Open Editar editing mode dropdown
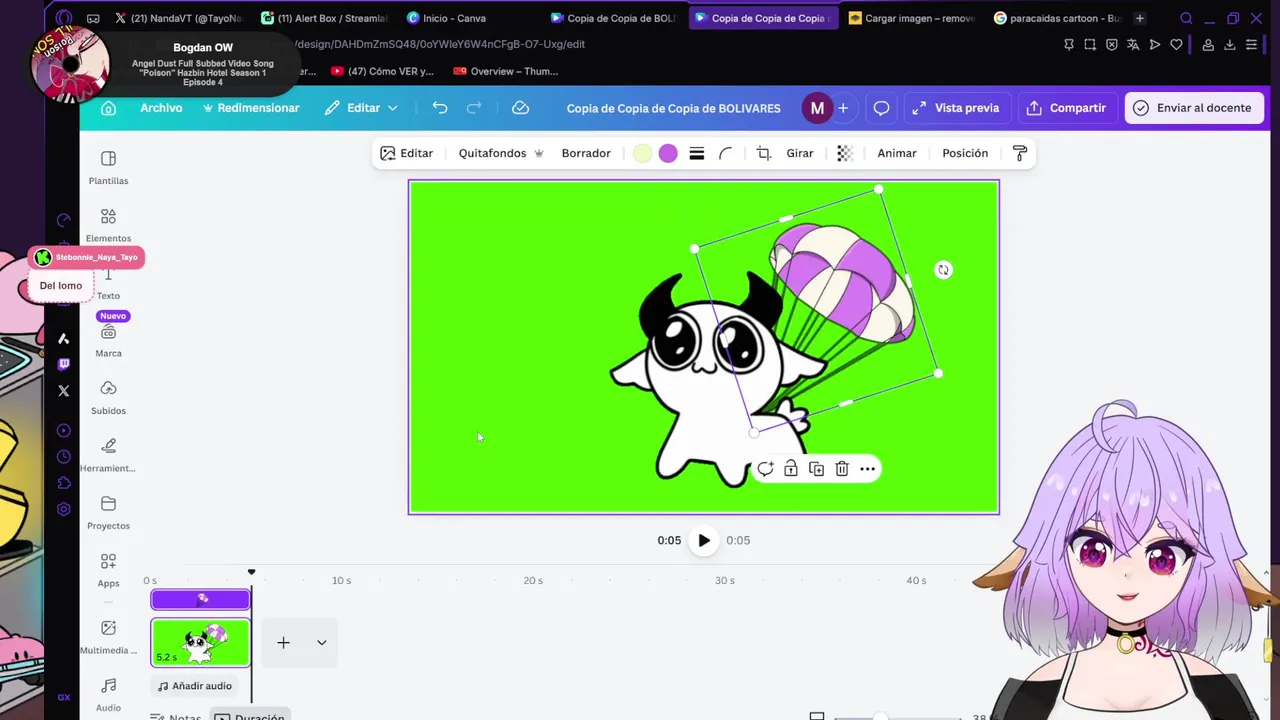The width and height of the screenshot is (1280, 720). [x=361, y=108]
